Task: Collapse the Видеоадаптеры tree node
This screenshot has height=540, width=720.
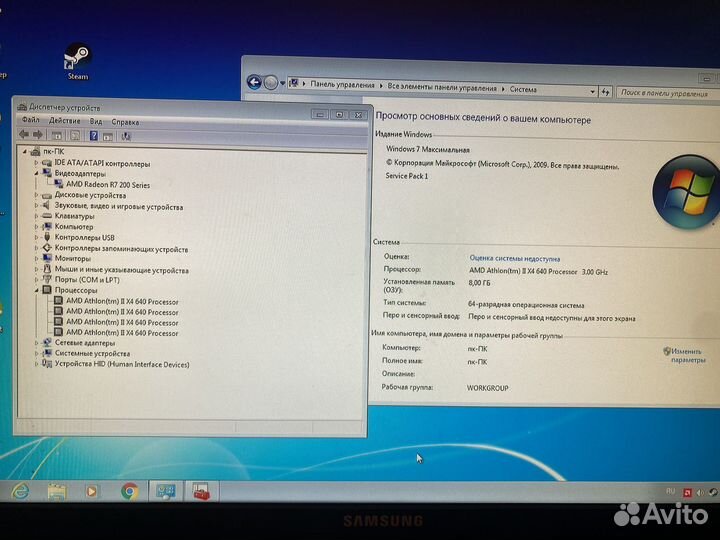Action: [x=37, y=173]
